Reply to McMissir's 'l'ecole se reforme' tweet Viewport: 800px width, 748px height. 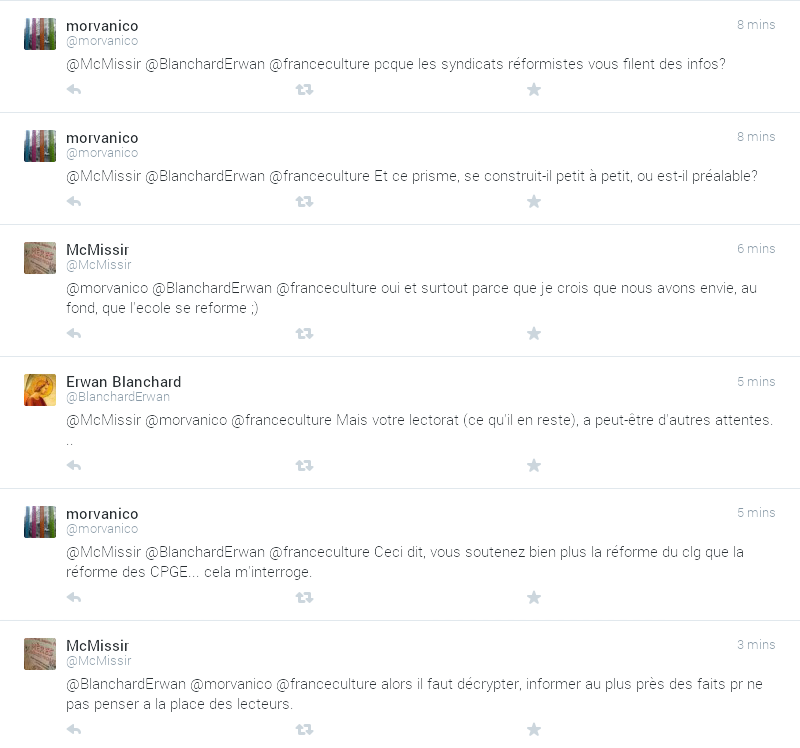pos(74,333)
